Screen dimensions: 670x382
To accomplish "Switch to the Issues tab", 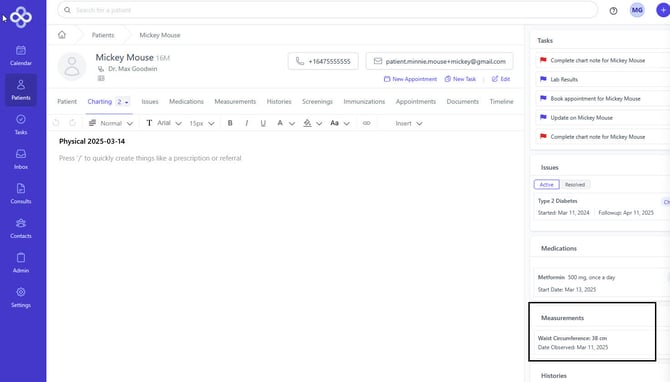I will click(x=150, y=102).
